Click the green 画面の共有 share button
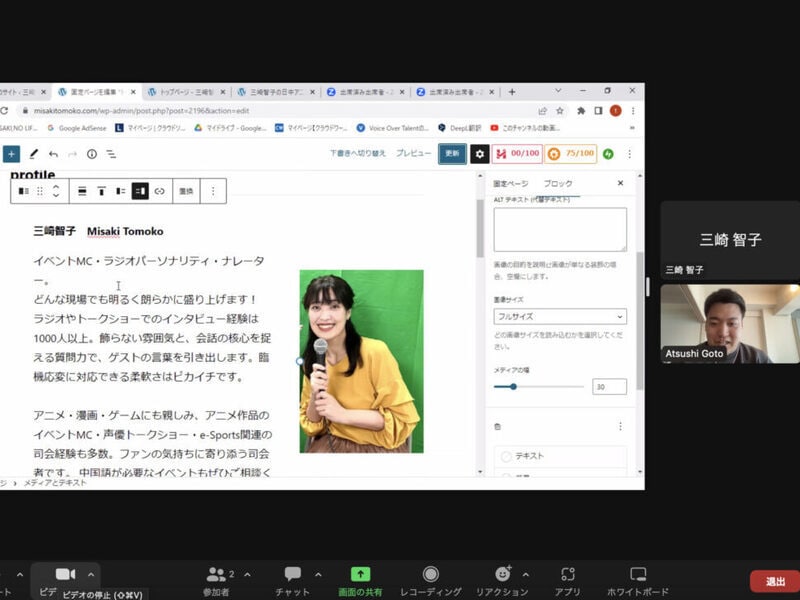 [x=360, y=581]
